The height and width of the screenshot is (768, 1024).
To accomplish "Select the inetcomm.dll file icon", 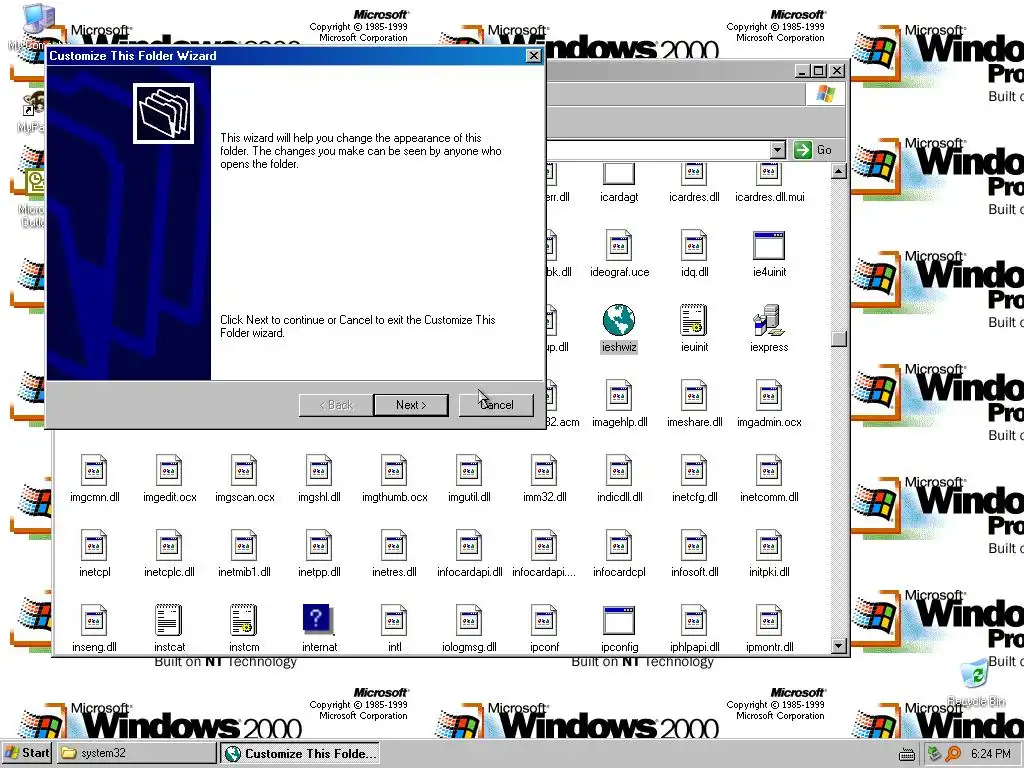I will point(769,470).
